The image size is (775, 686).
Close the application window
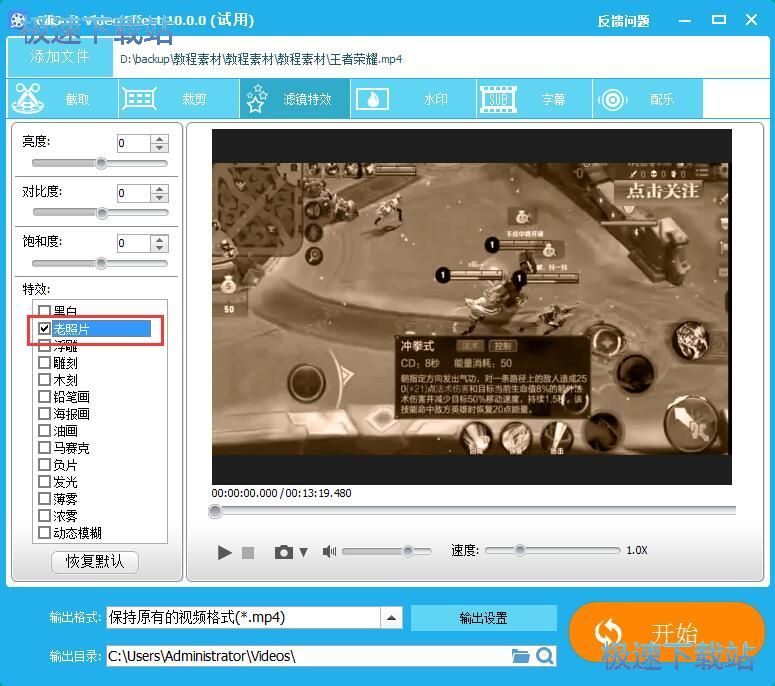[751, 20]
